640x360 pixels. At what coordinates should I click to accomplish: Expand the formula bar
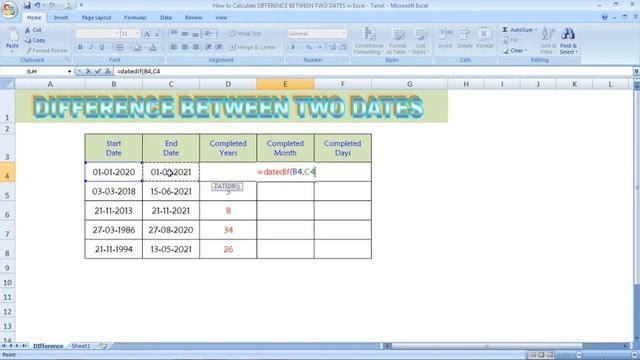(636, 71)
